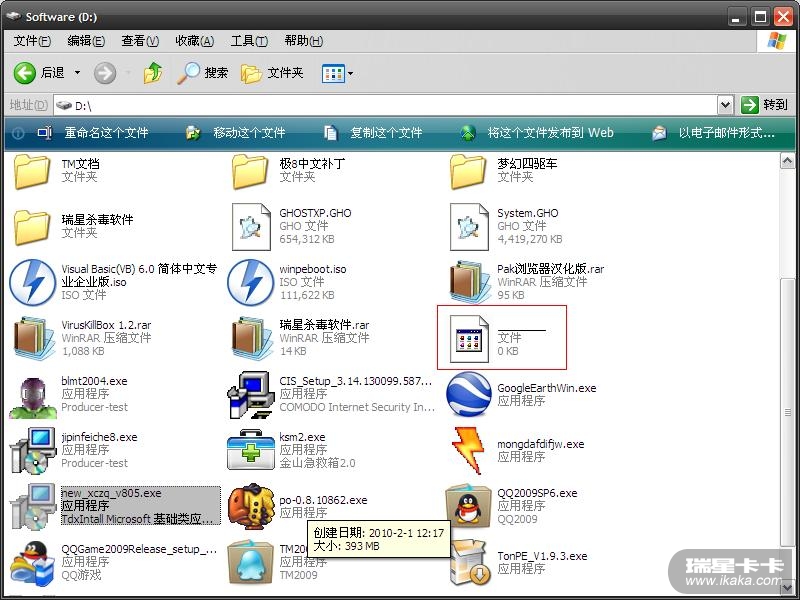The image size is (800, 600).
Task: Click the GHOSTXP.GHO file name text
Action: pos(315,213)
